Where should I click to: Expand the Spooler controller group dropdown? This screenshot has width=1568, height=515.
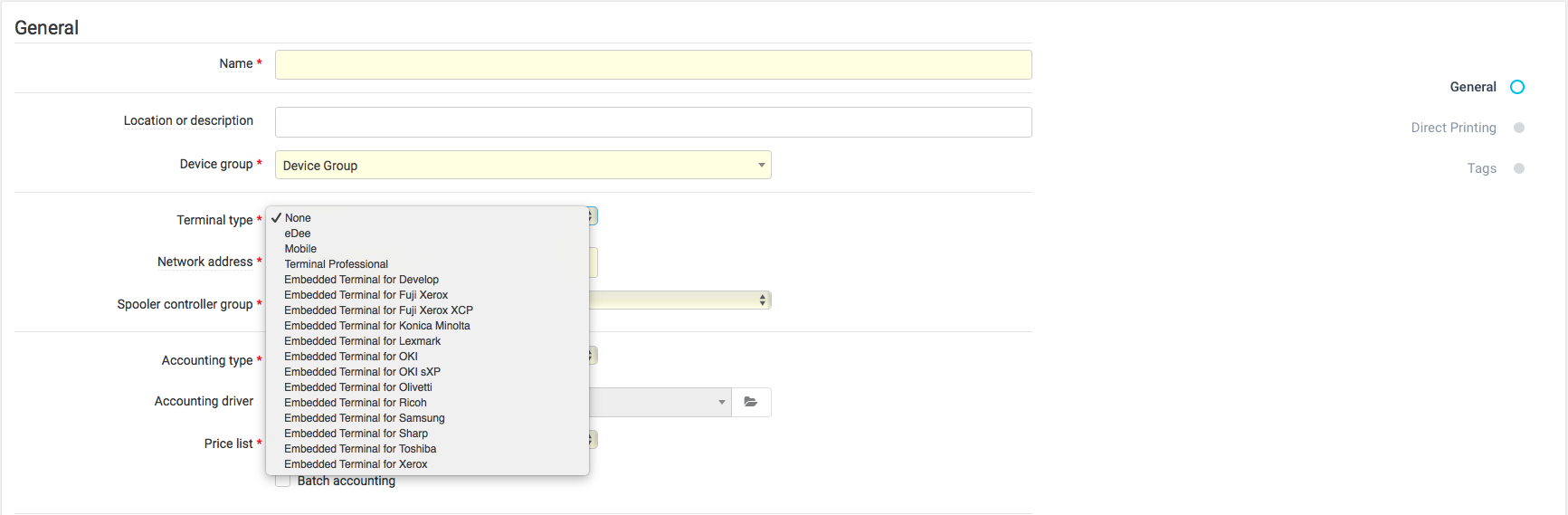pyautogui.click(x=762, y=300)
